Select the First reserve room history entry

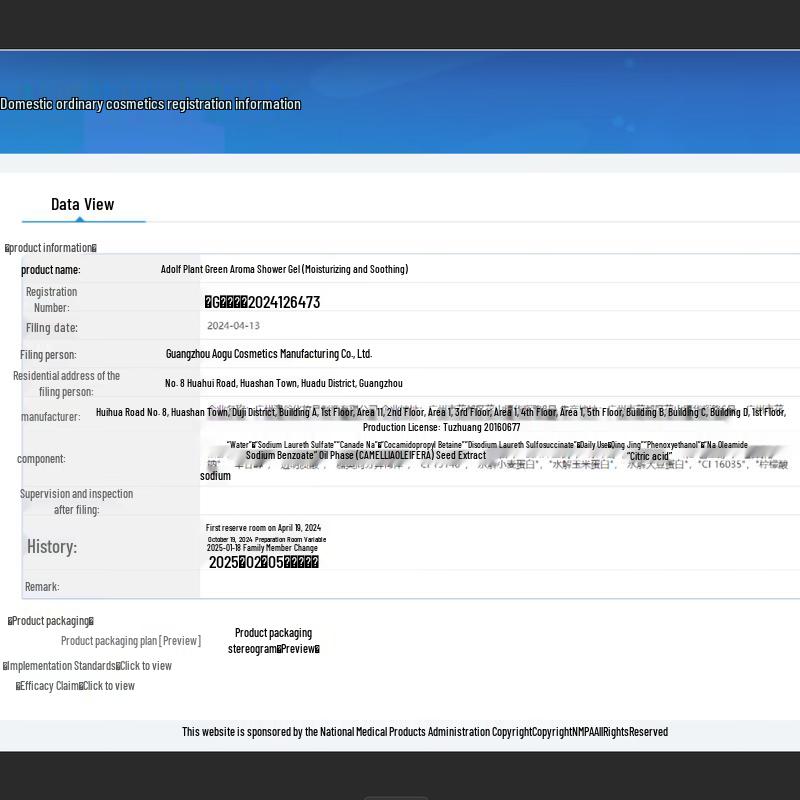[263, 528]
